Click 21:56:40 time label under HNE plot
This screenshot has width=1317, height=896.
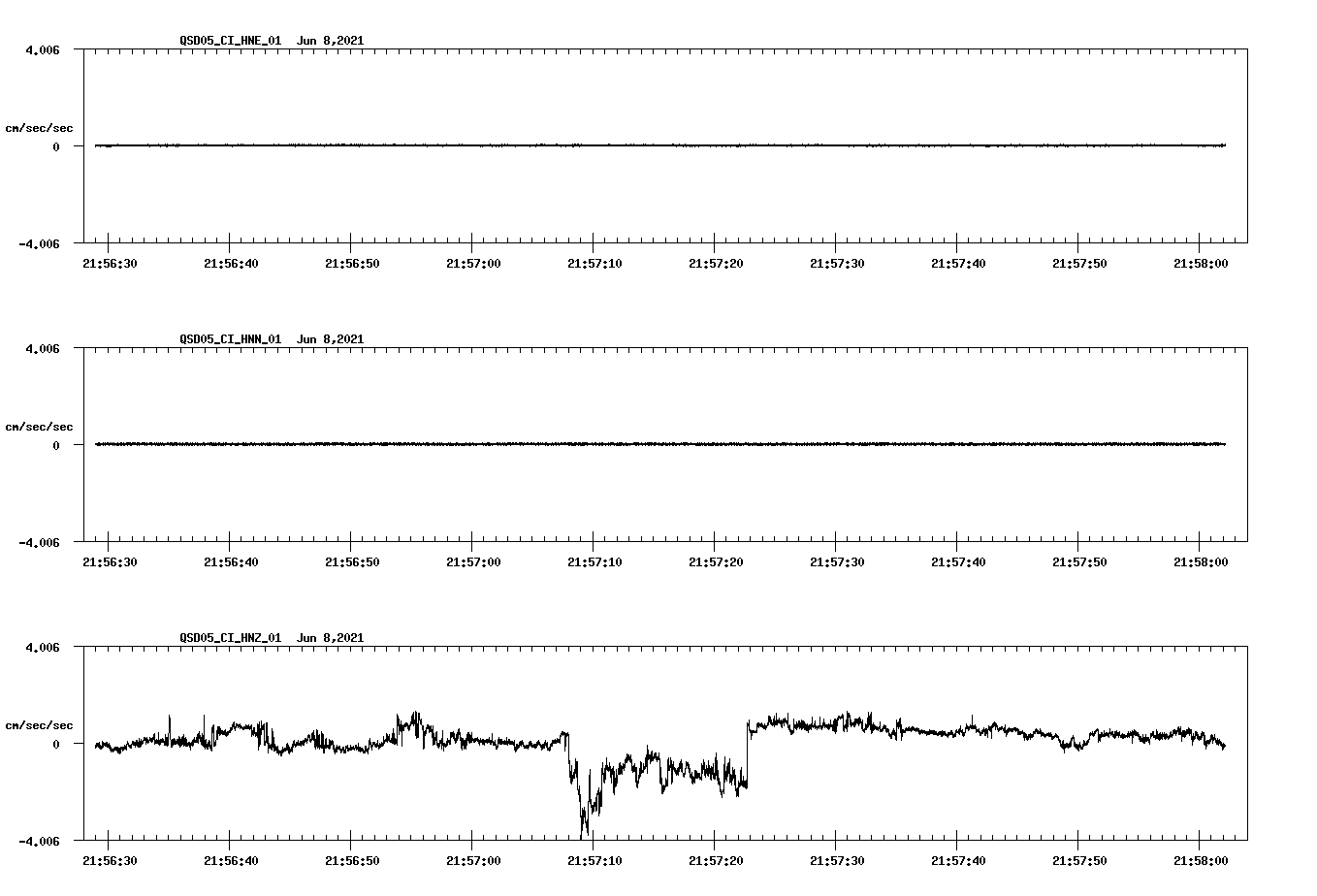pyautogui.click(x=230, y=263)
